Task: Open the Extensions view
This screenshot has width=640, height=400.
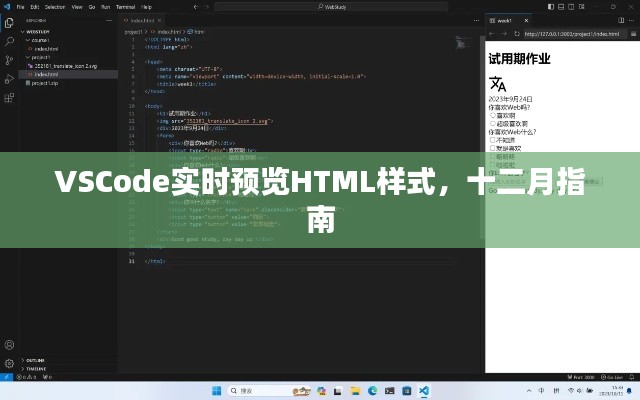Action: point(9,98)
